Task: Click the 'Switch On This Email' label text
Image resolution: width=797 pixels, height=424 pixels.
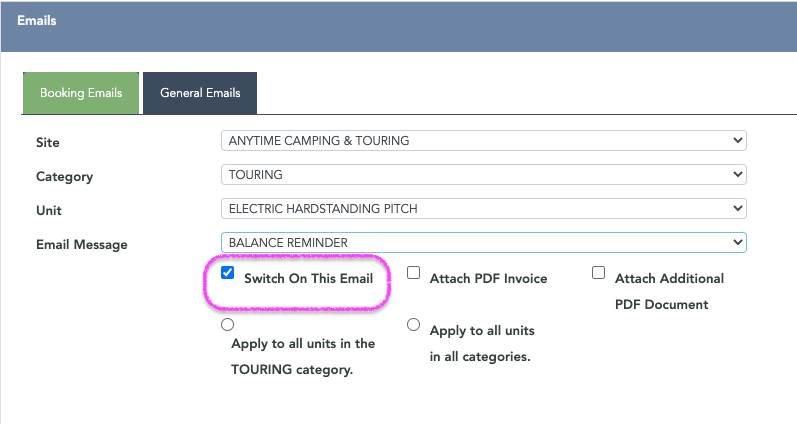Action: pyautogui.click(x=309, y=279)
